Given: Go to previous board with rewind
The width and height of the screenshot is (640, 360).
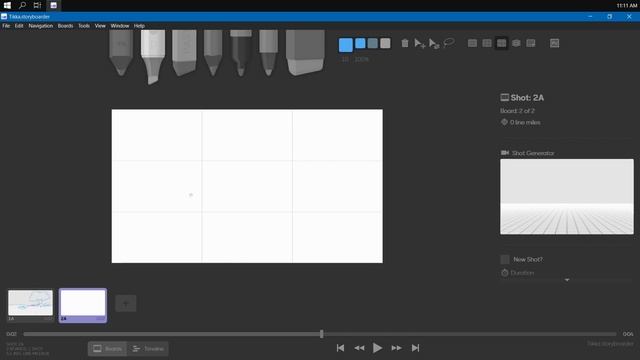Looking at the screenshot, I should [359, 348].
